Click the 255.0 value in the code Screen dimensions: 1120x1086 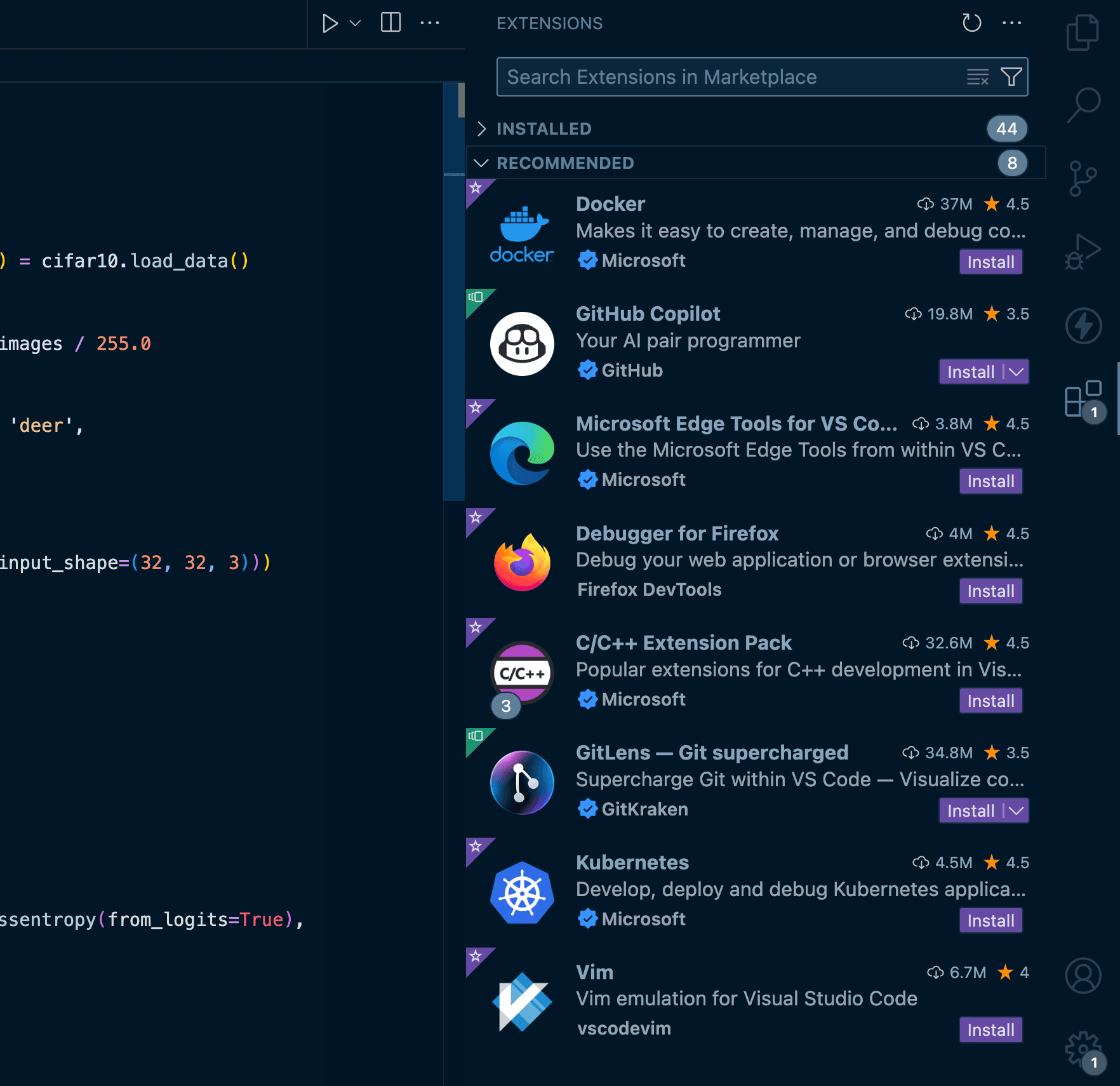(124, 344)
